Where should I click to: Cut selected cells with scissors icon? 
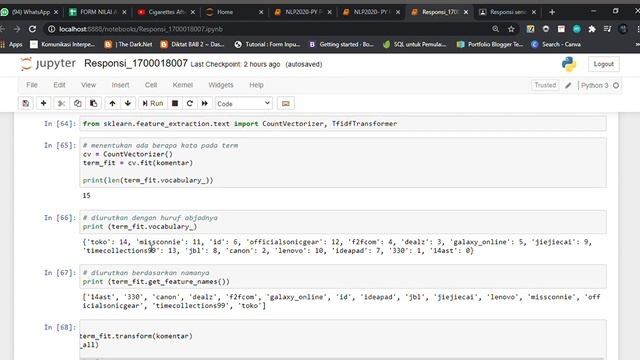coord(61,104)
